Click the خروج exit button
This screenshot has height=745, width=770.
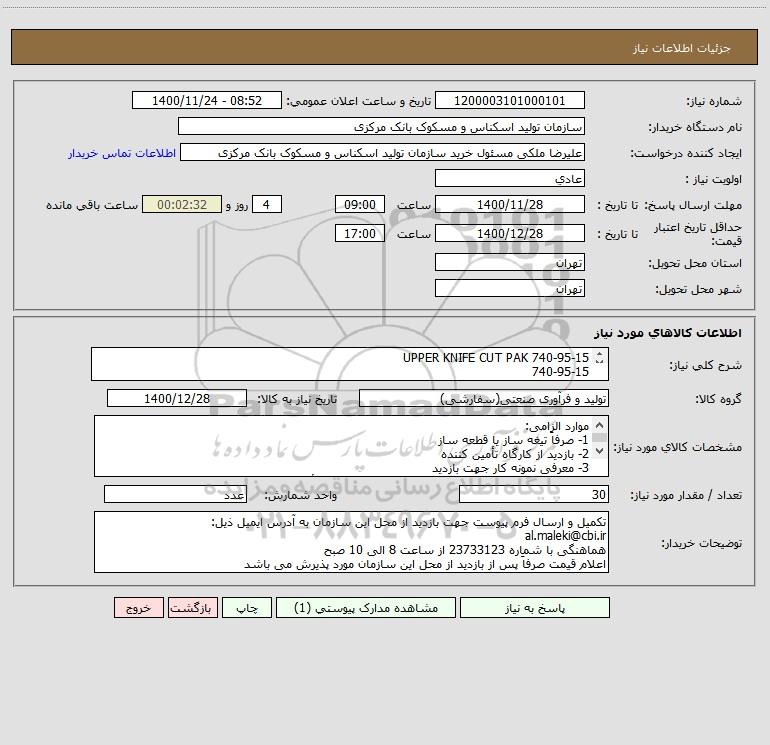pos(138,607)
